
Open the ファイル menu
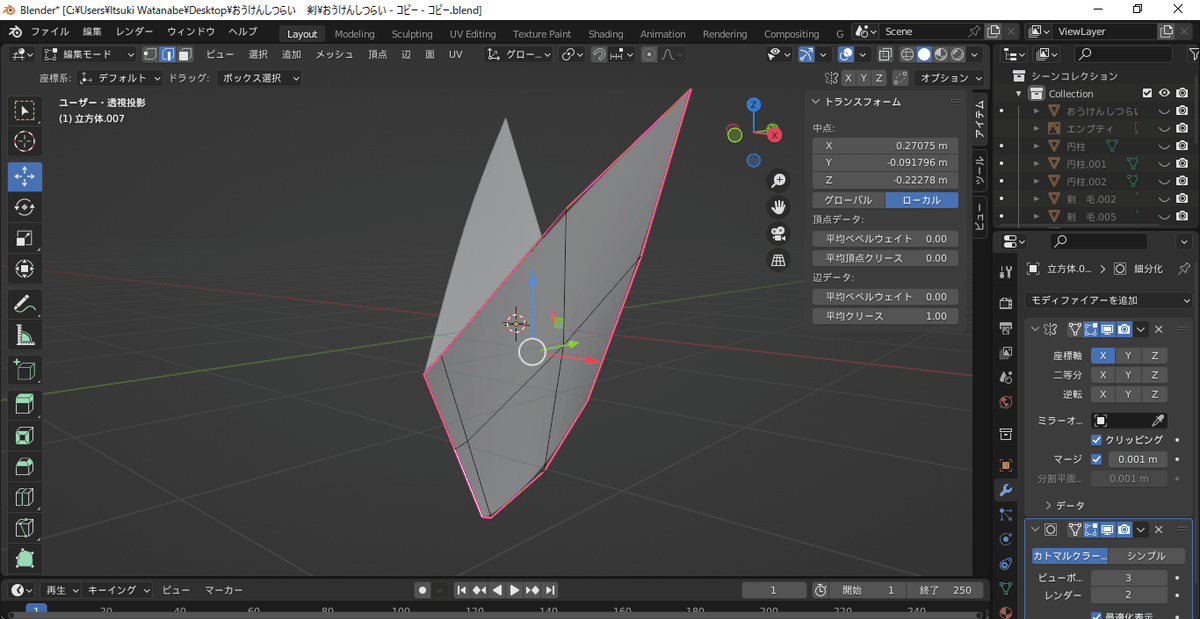50,32
